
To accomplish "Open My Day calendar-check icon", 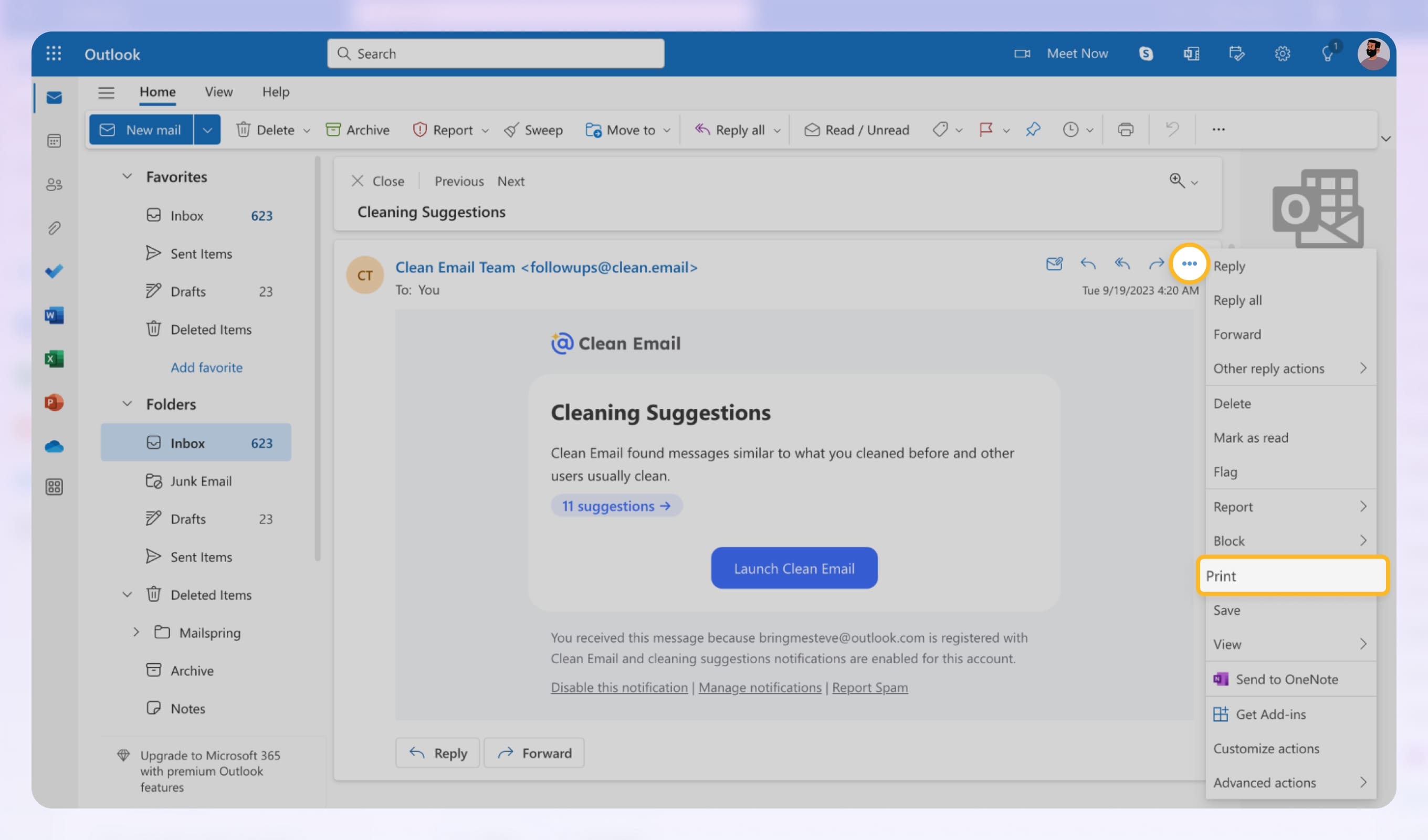I will click(x=1236, y=53).
